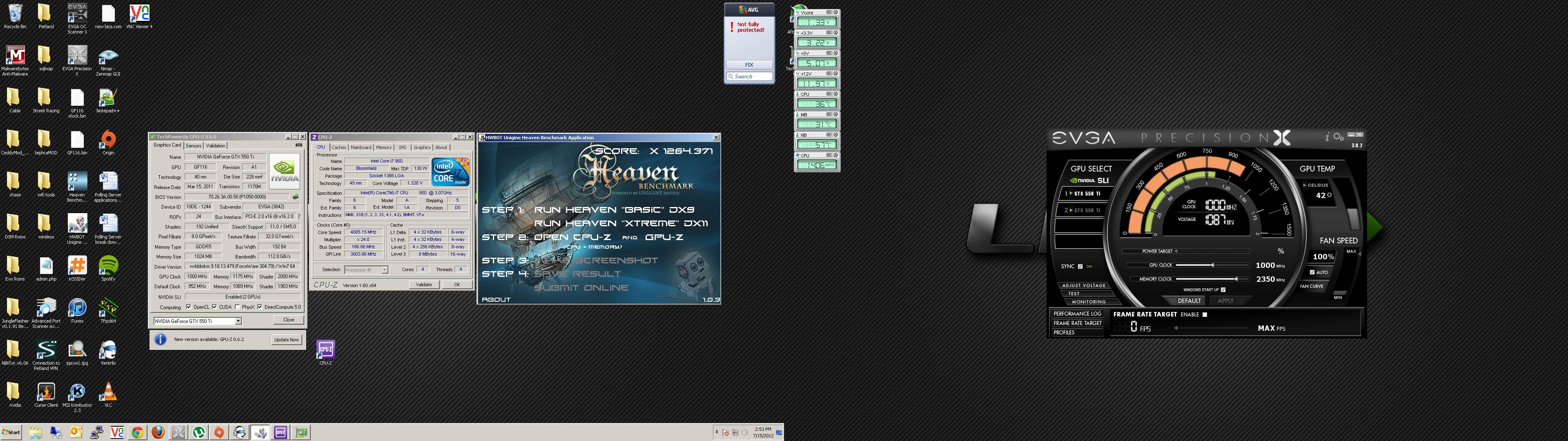Open the Curse Client desktop icon
Viewport: 1568px width, 441px height.
coord(46,395)
